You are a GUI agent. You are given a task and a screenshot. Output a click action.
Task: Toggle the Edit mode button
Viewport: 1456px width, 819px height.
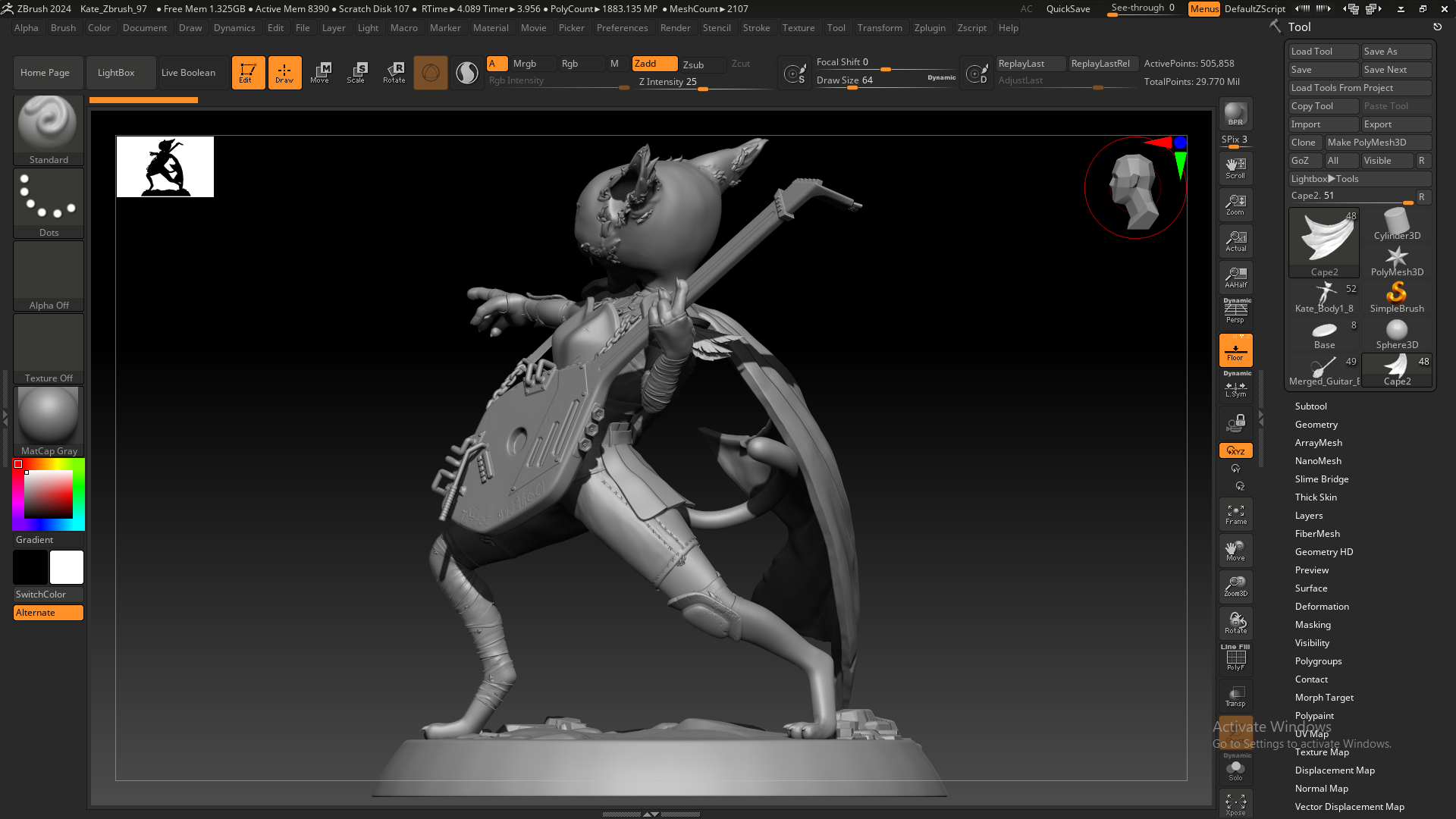tap(248, 73)
